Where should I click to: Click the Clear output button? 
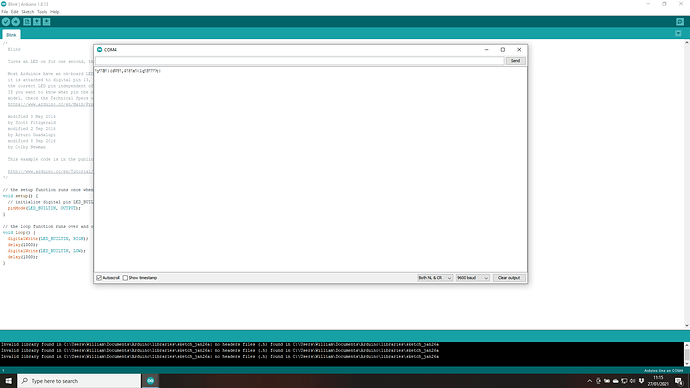tap(509, 278)
